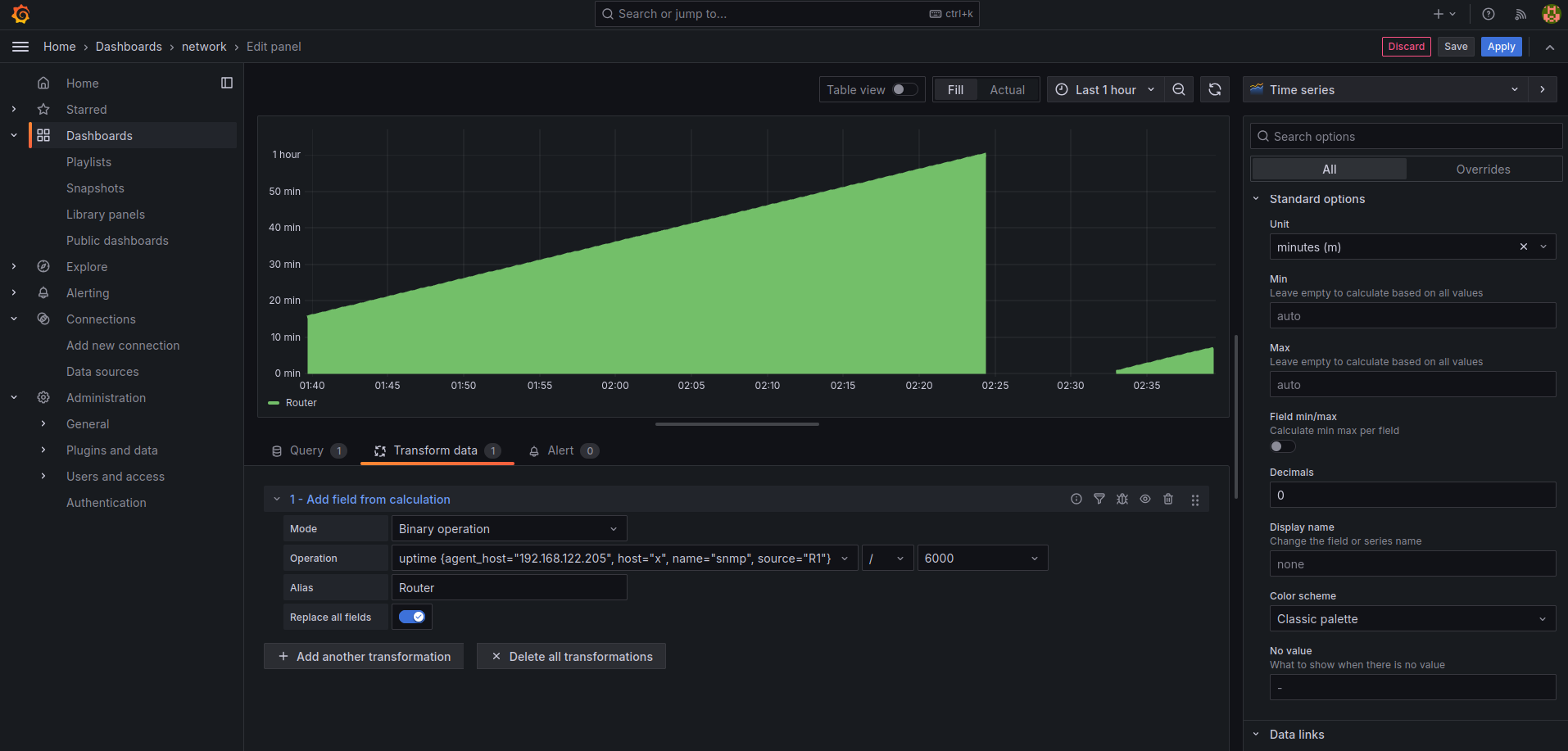Viewport: 1568px width, 751px height.
Task: Click Add another transformation button
Action: [364, 656]
